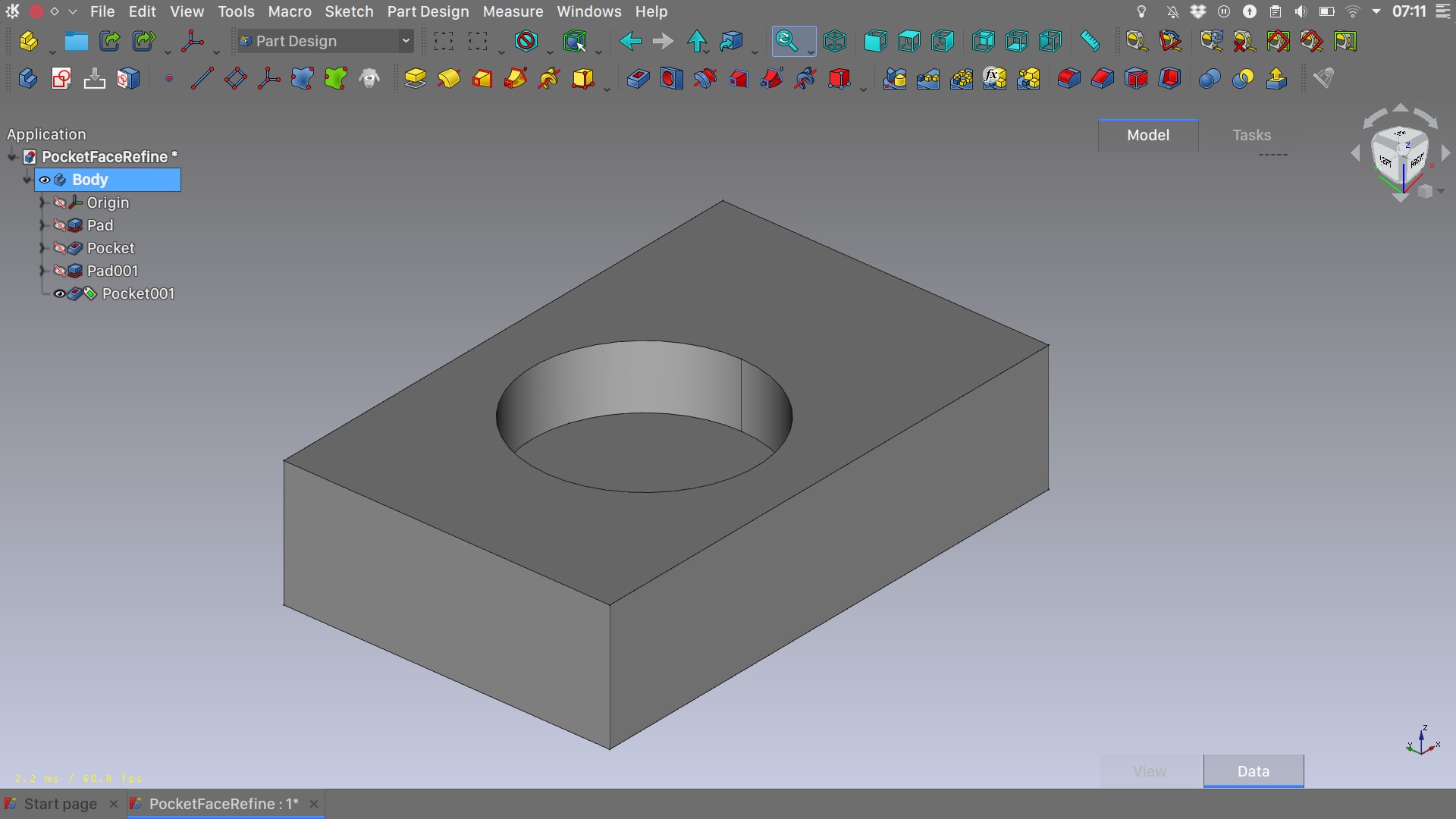Open the Measure menu

point(513,11)
